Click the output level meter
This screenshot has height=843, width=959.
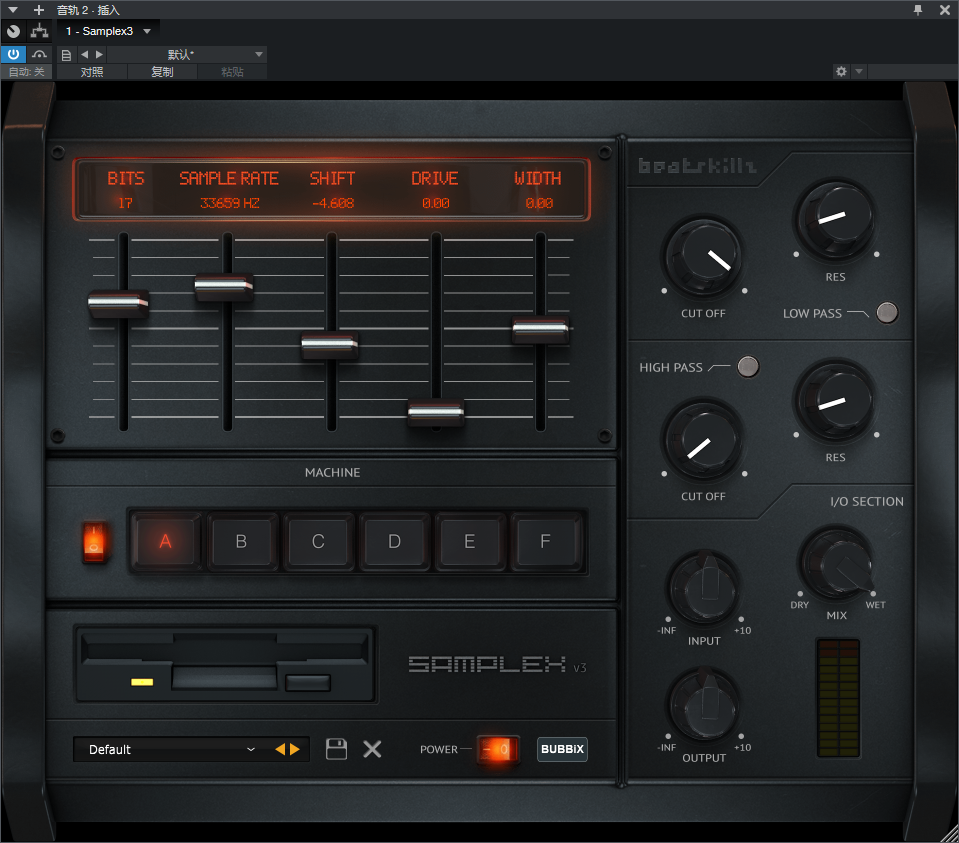839,698
